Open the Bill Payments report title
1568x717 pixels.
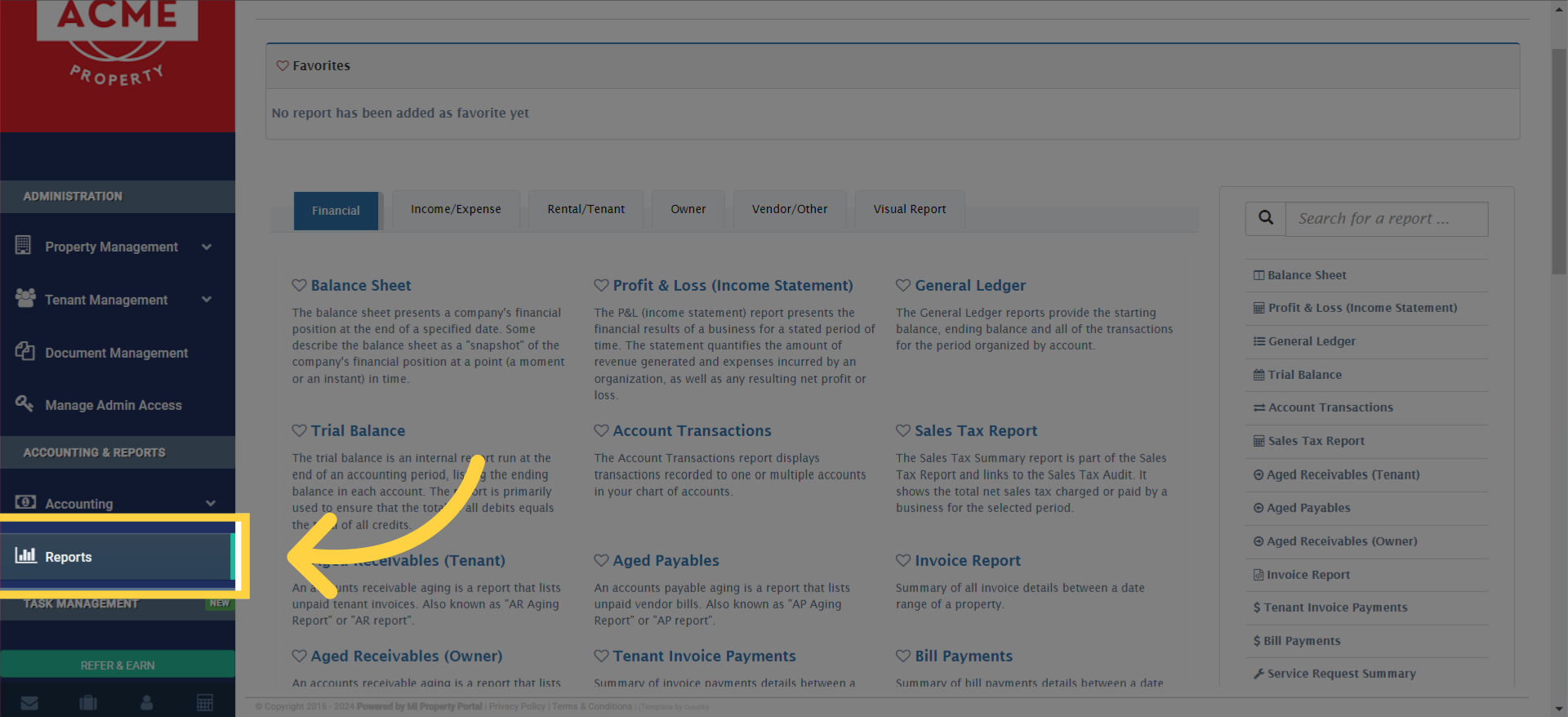tap(964, 656)
